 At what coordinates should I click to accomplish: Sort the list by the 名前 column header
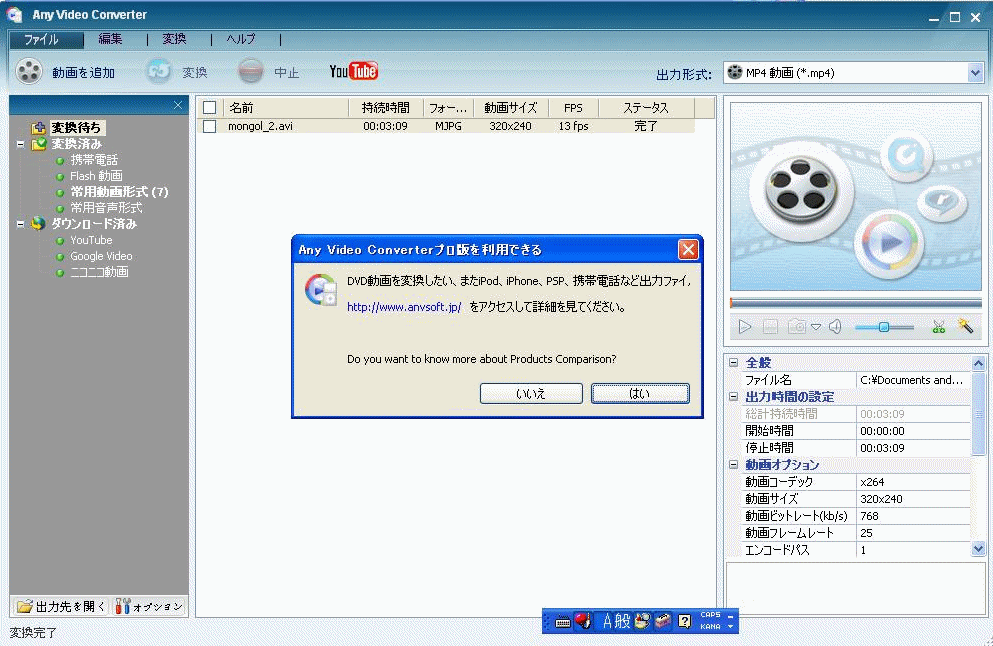(x=286, y=108)
